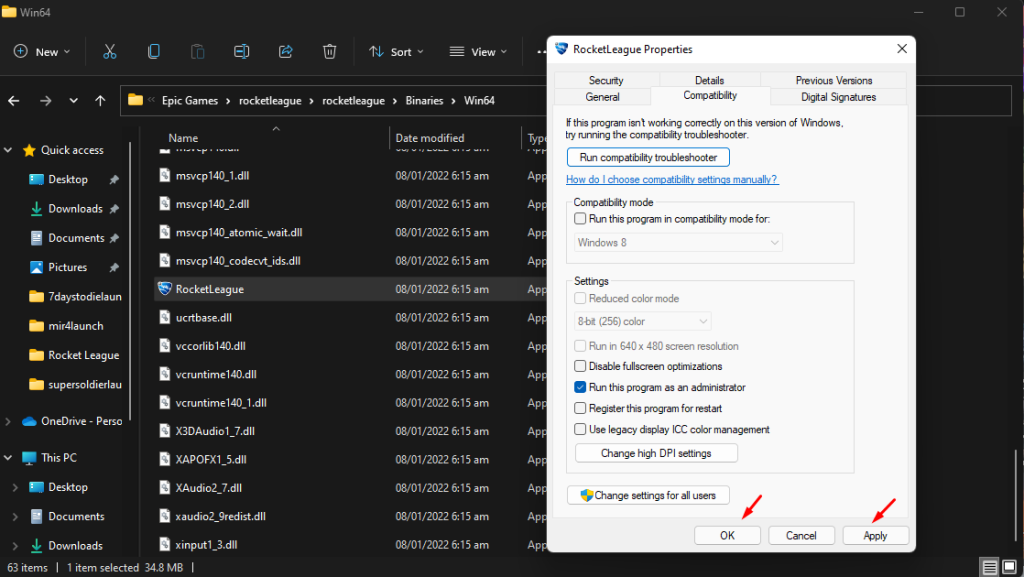The image size is (1024, 577).
Task: Check Register this program for restart
Action: pos(580,409)
